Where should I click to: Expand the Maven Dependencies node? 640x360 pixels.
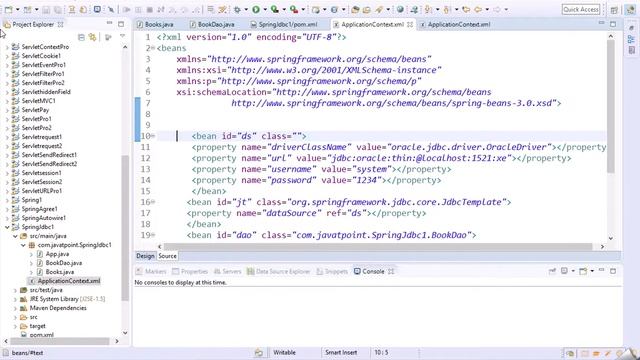[15, 308]
